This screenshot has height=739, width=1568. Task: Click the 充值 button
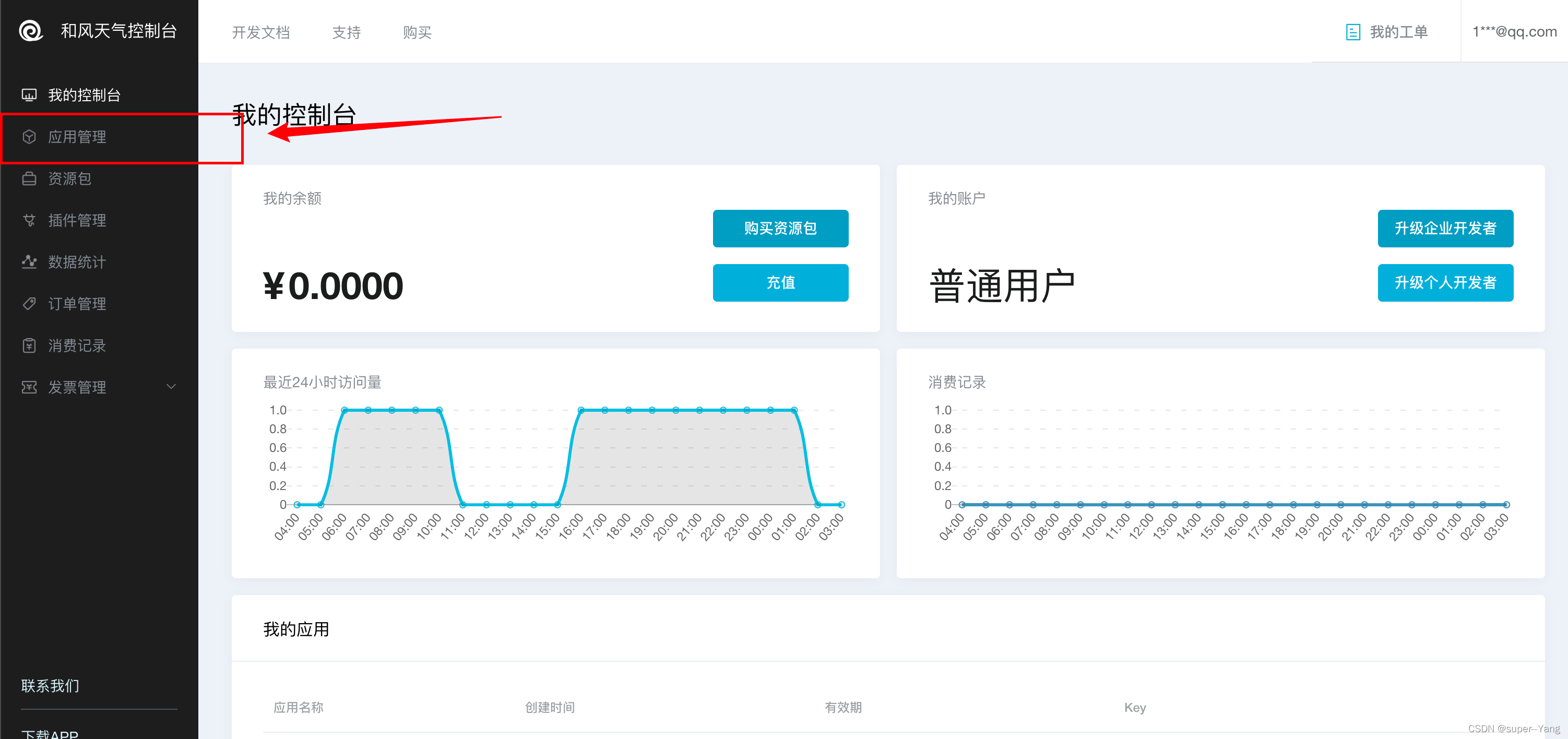(780, 282)
